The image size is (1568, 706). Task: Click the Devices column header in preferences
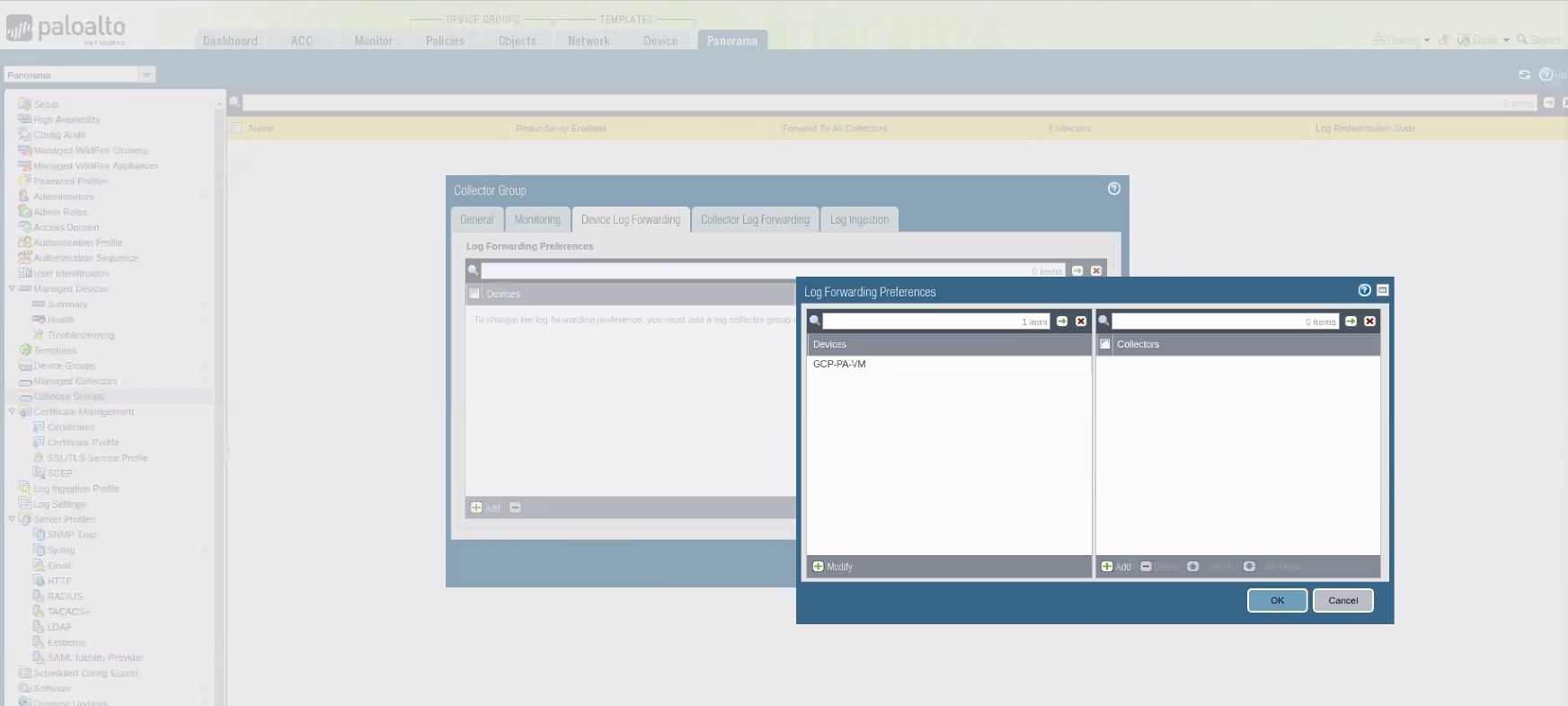coord(829,344)
